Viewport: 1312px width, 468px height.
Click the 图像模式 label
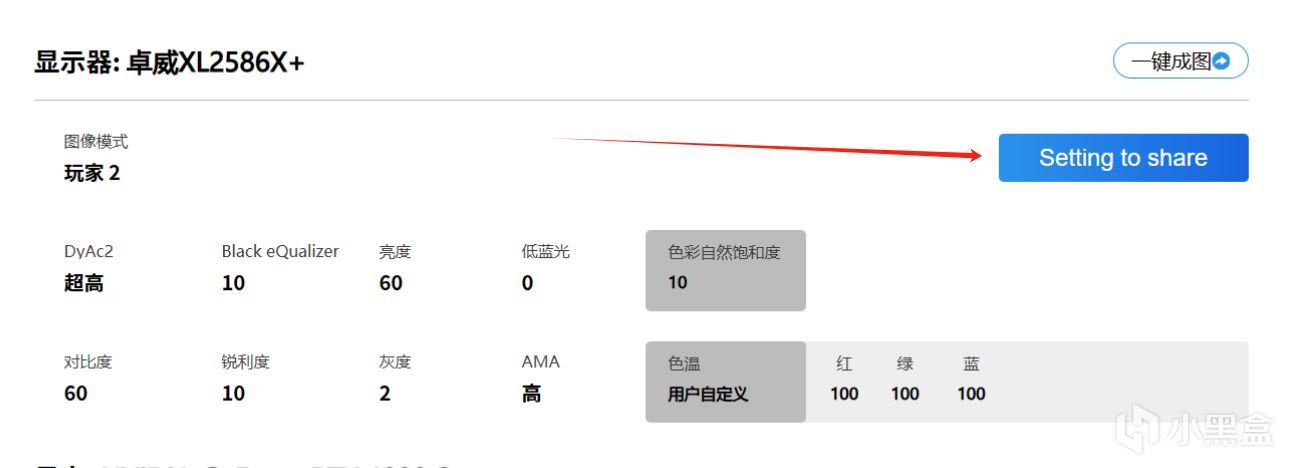coord(96,142)
